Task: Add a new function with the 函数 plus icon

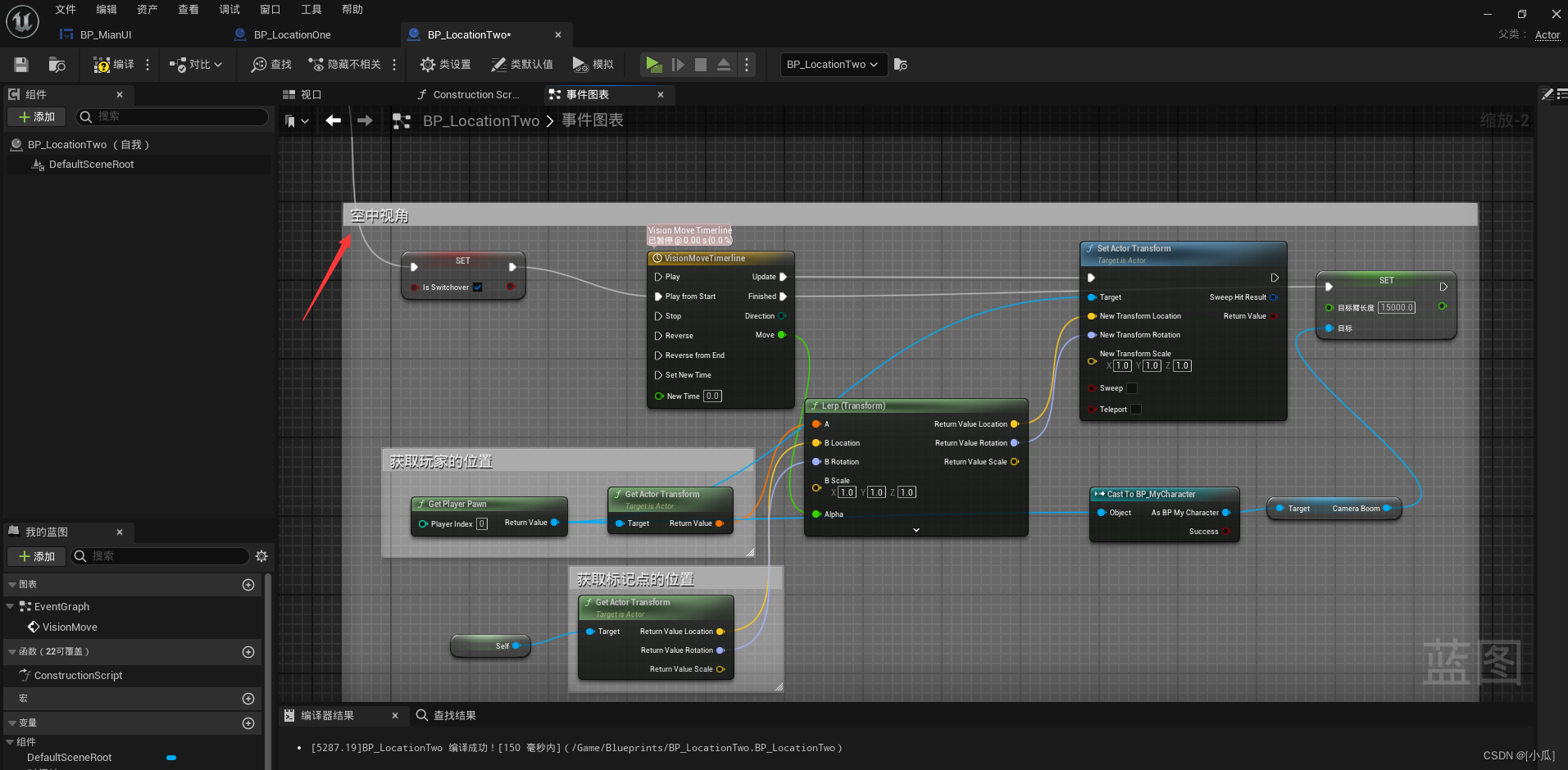Action: (x=248, y=652)
